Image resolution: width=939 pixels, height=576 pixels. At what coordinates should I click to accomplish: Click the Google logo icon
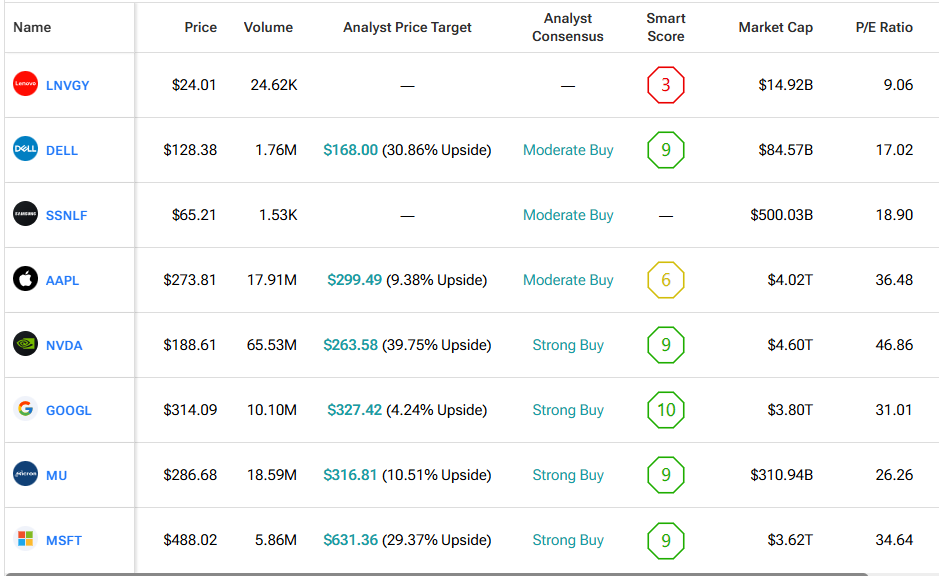coord(25,410)
